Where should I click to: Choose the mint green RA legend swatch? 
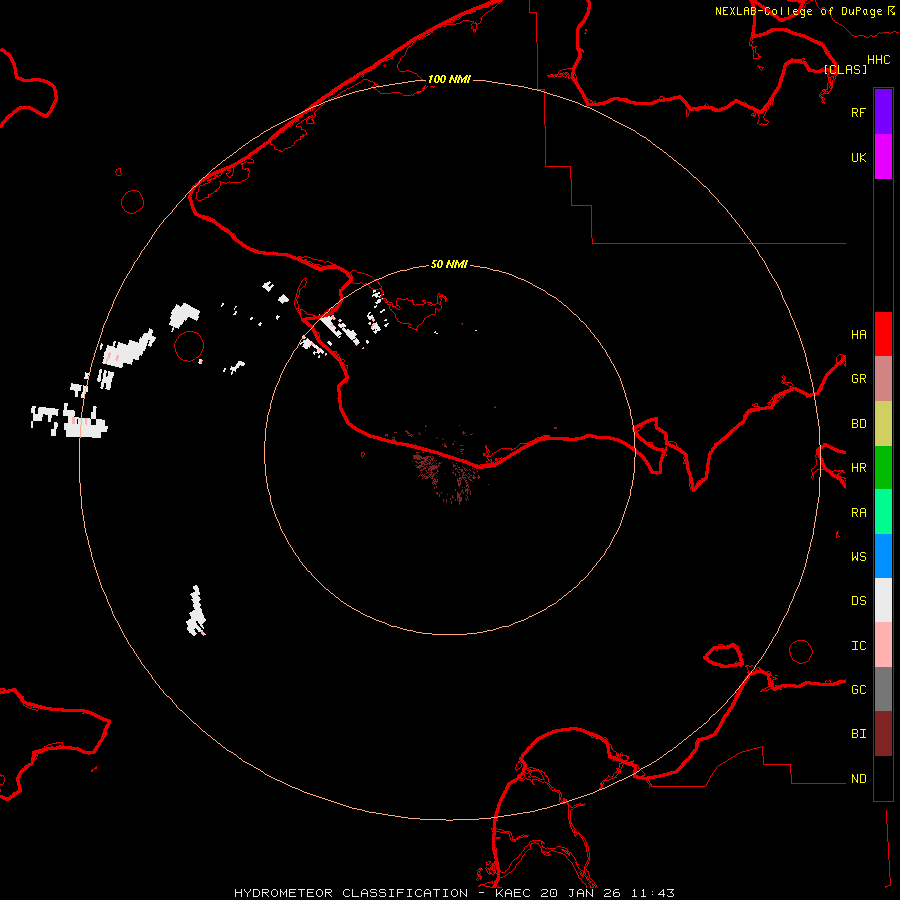click(x=883, y=512)
